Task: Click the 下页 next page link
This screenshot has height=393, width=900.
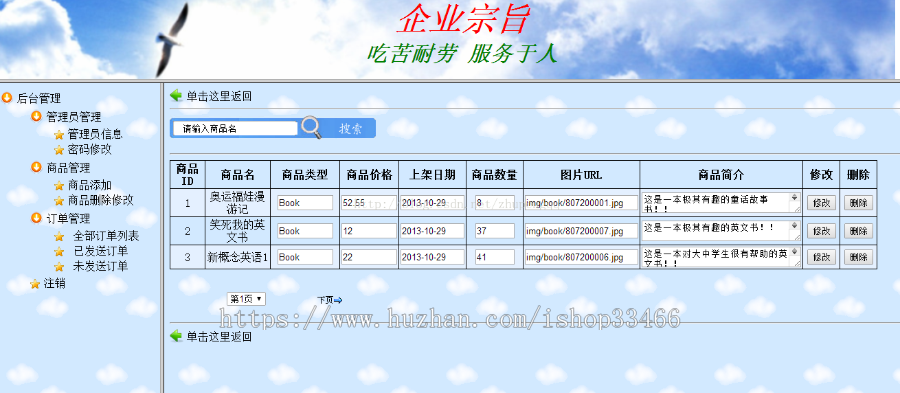Action: (325, 299)
